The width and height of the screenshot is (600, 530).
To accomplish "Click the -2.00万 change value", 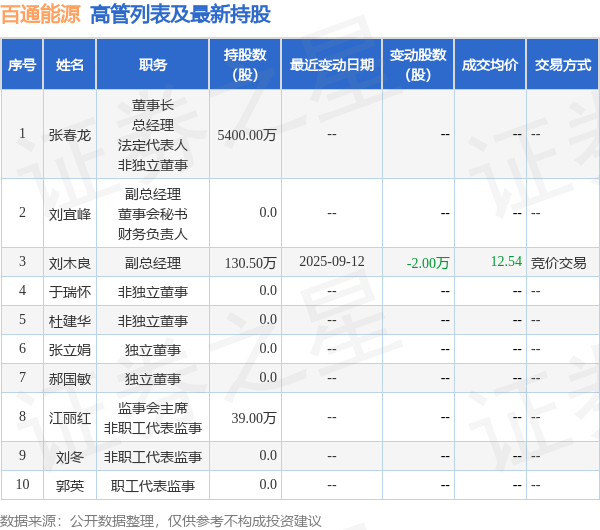I will (428, 263).
